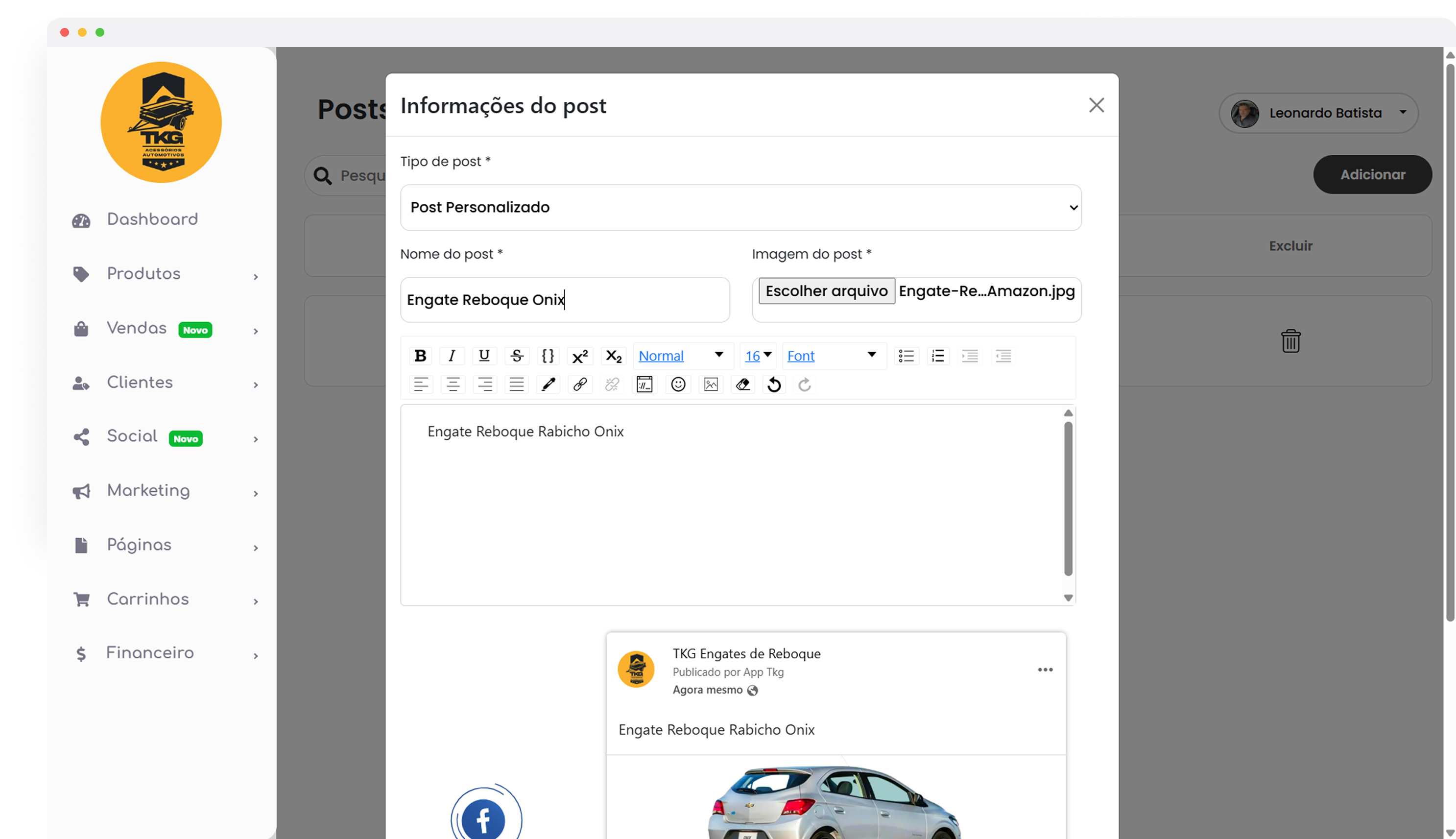Click Leonardo Batista profile avatar
This screenshot has width=1456, height=839.
point(1244,114)
